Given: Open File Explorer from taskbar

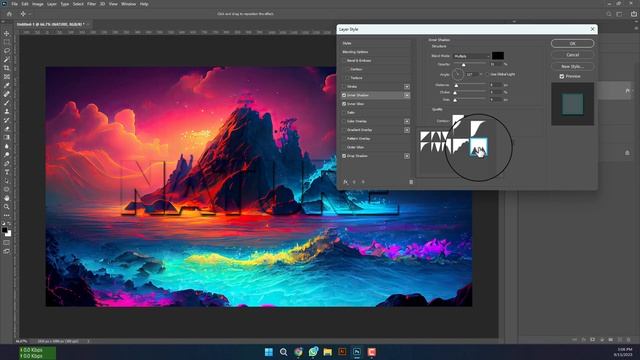Looking at the screenshot, I should coord(327,352).
